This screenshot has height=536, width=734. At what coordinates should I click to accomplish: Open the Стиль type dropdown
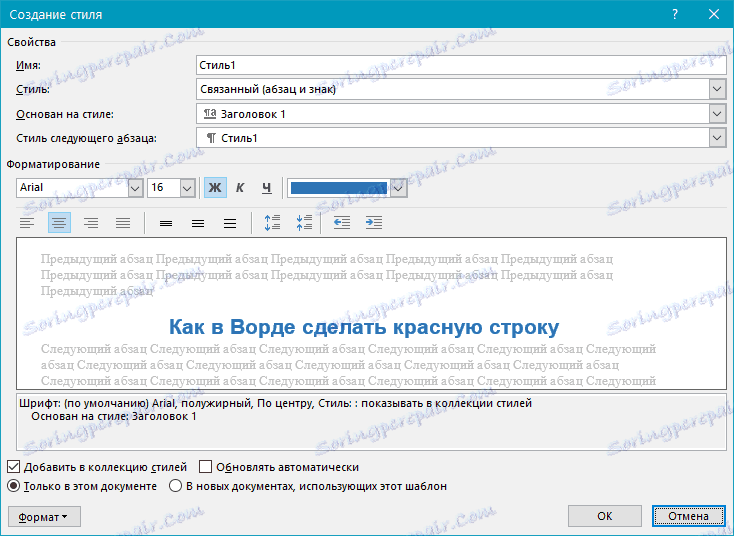[x=717, y=89]
